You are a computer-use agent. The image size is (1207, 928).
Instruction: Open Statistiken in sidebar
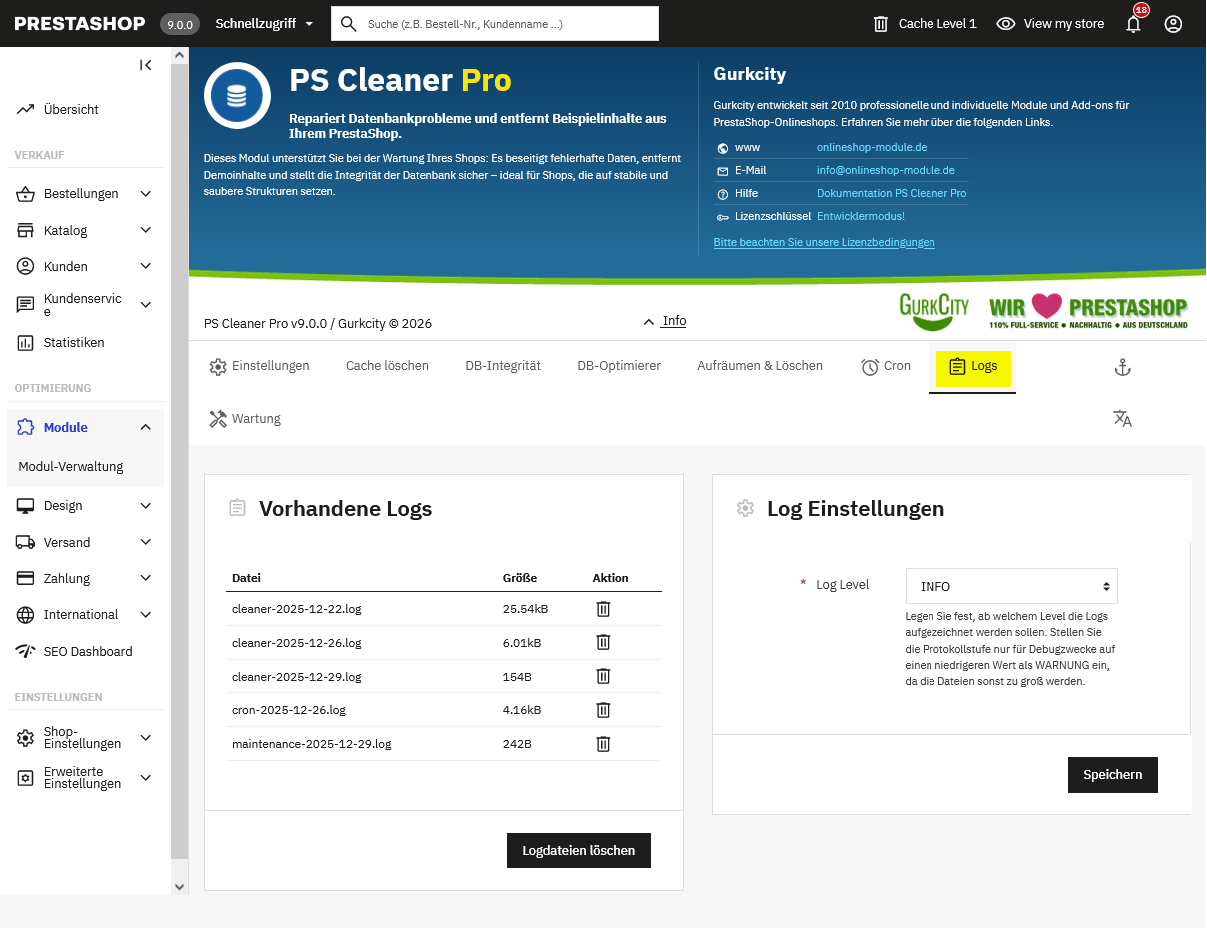(x=74, y=343)
